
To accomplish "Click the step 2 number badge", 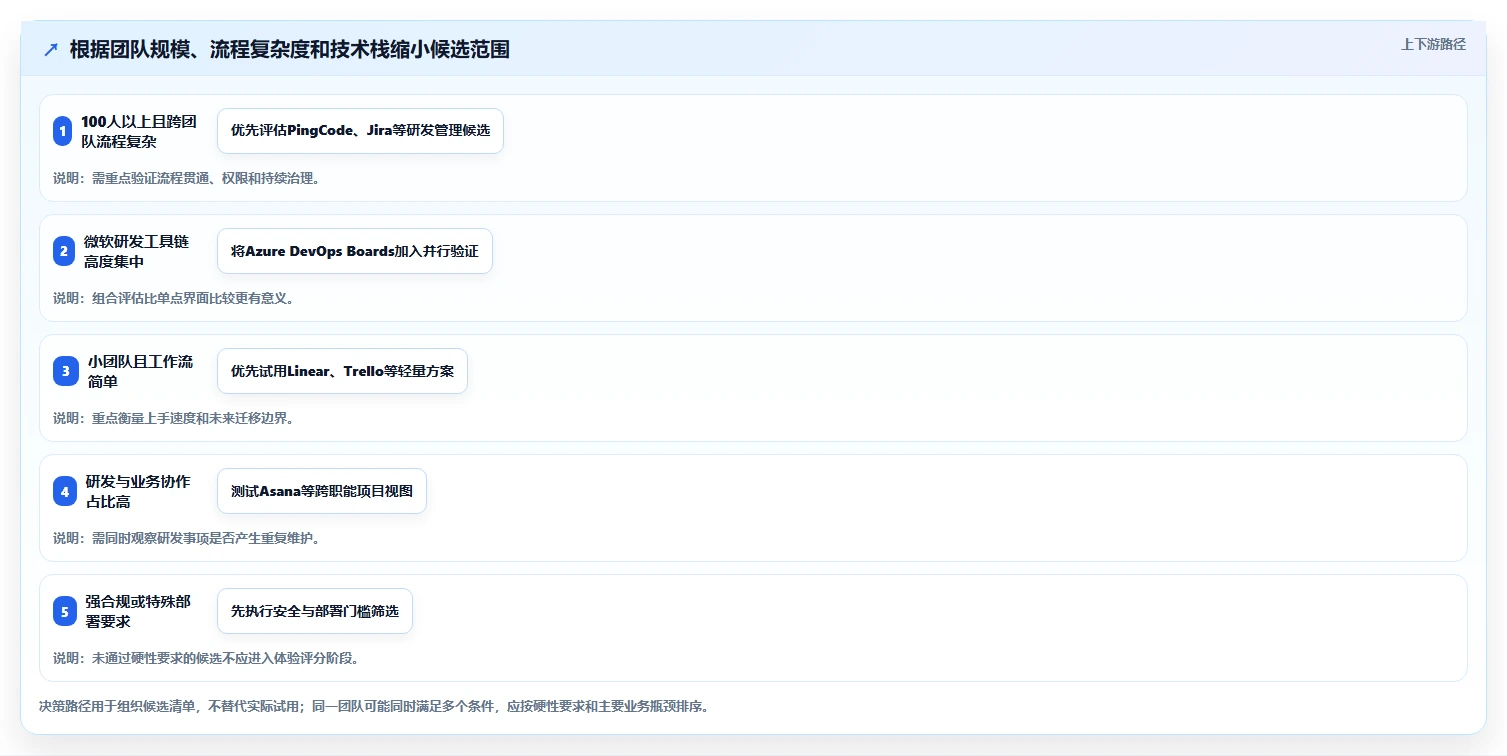I will tap(64, 251).
